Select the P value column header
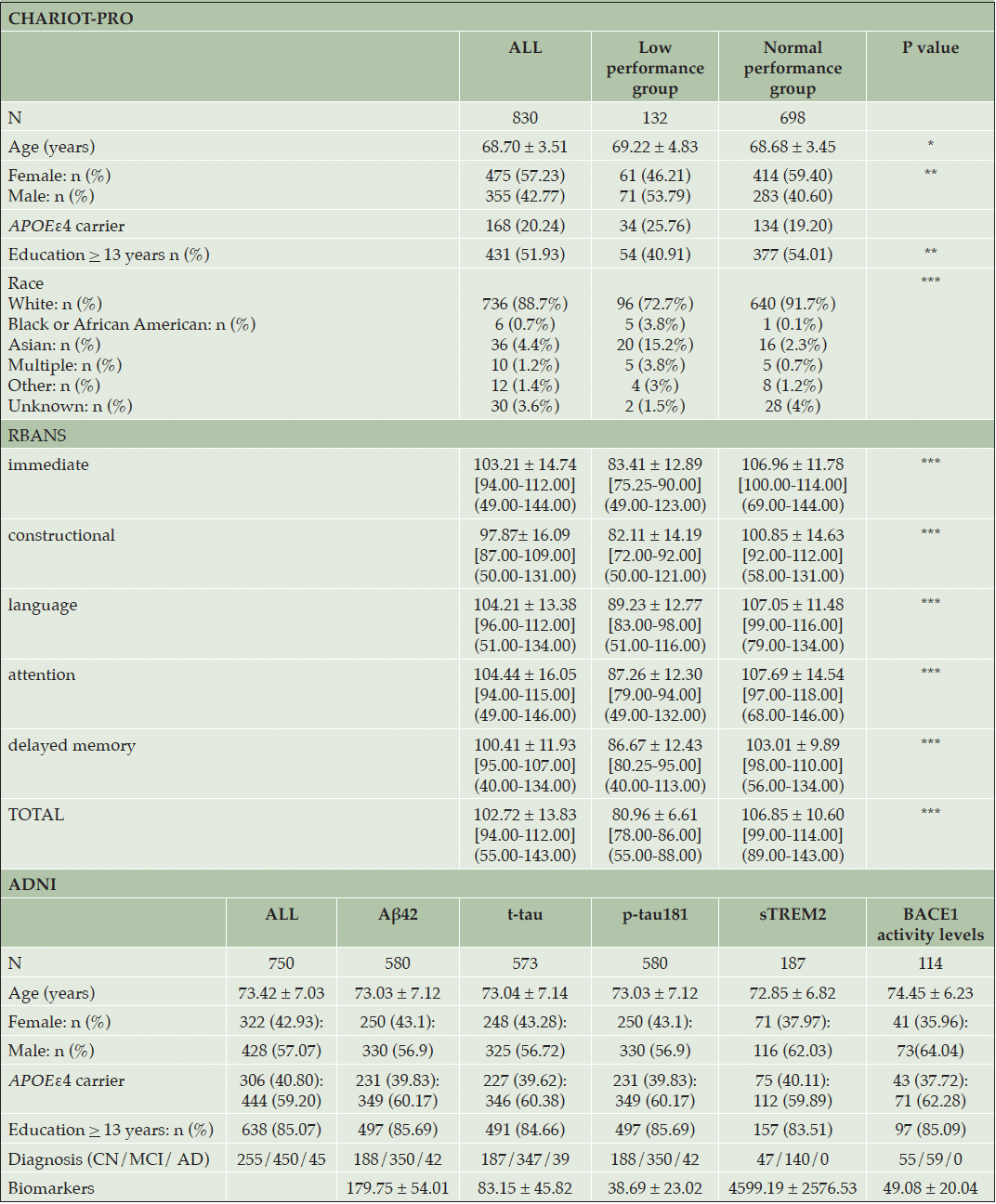Screen dimensions: 996x1204 point(930,47)
